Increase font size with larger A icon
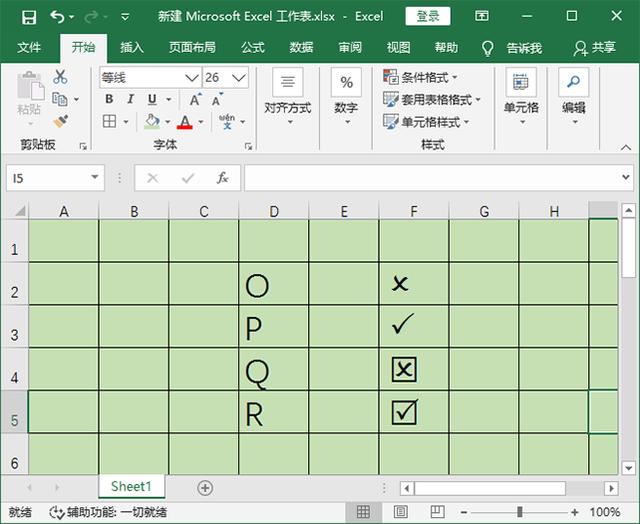The width and height of the screenshot is (640, 524). [195, 99]
